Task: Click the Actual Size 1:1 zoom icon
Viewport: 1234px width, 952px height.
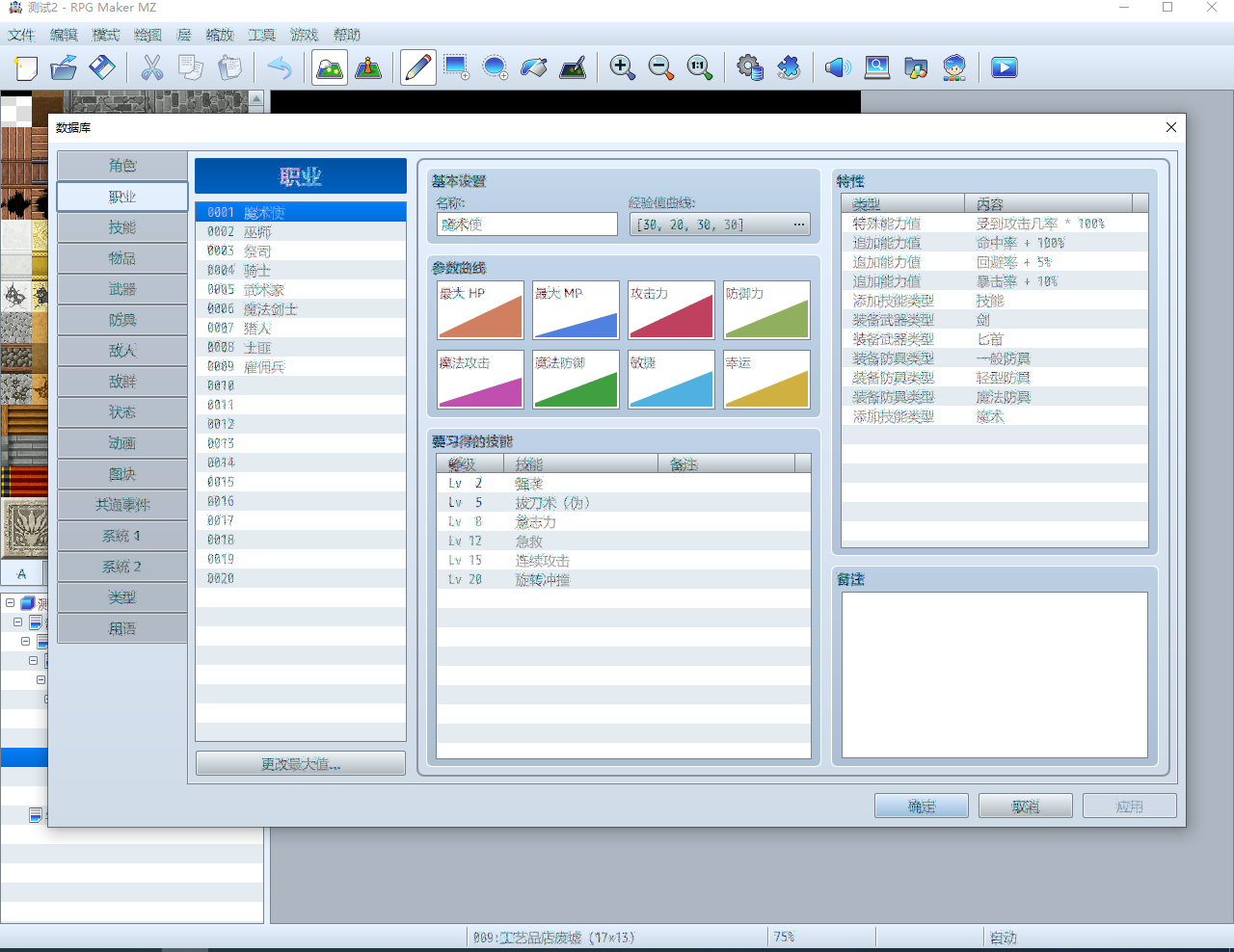Action: pyautogui.click(x=699, y=67)
